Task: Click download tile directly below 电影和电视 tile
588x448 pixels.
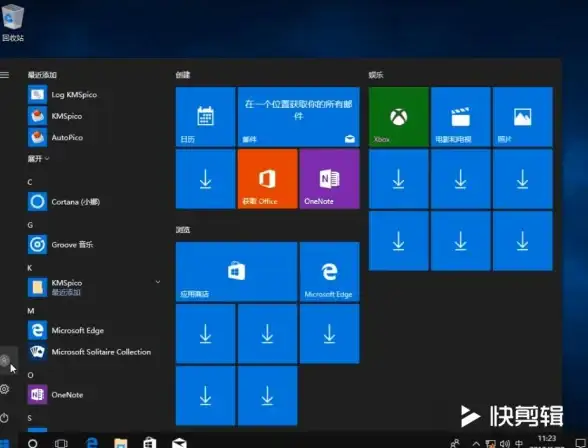Action: (x=460, y=179)
